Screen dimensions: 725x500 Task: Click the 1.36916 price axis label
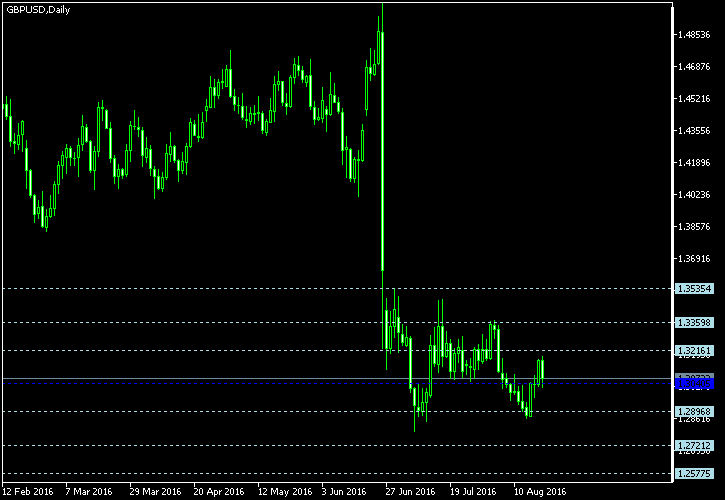[x=694, y=259]
